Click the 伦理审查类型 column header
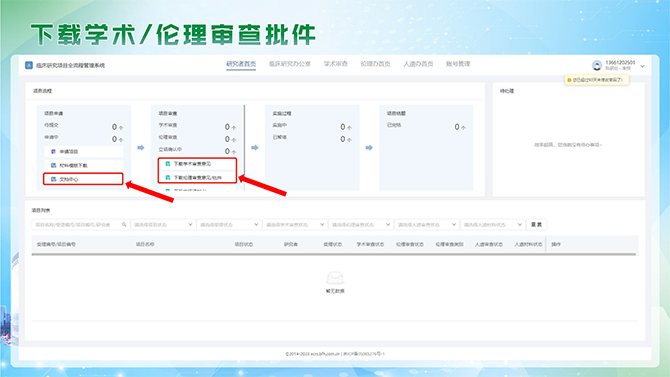Screen dimensions: 670x377 coord(449,244)
